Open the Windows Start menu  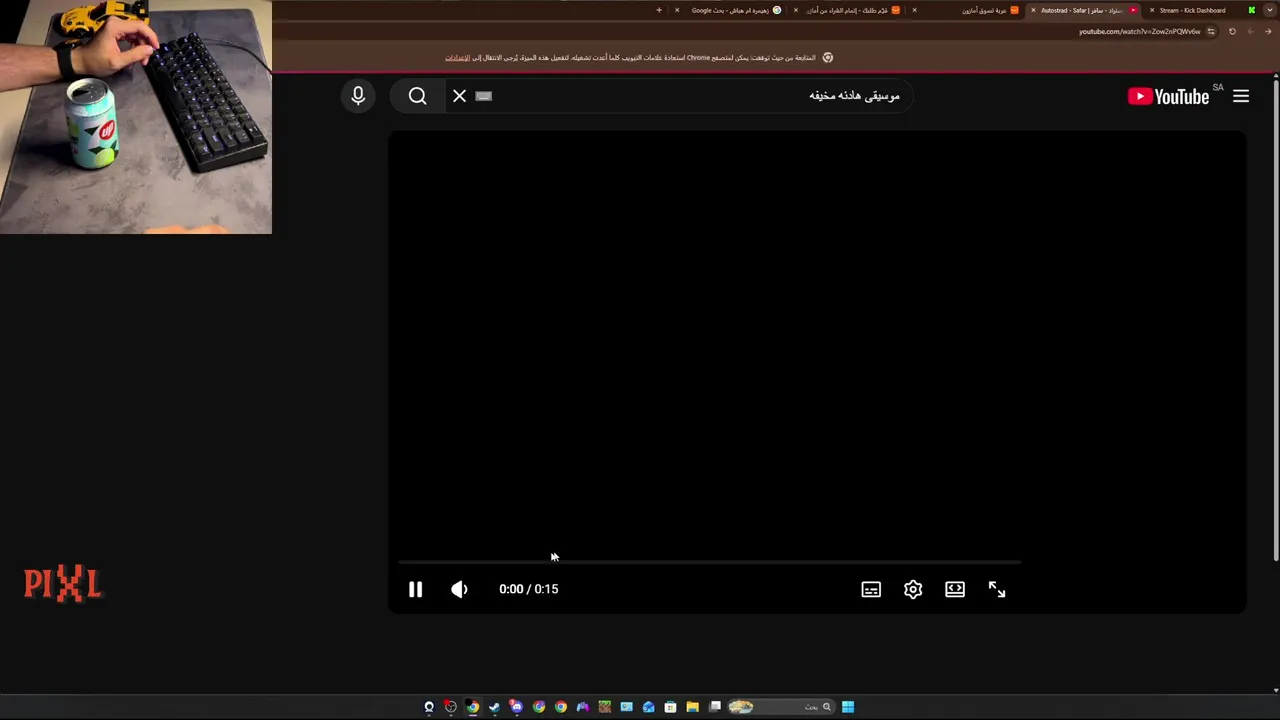[x=848, y=707]
